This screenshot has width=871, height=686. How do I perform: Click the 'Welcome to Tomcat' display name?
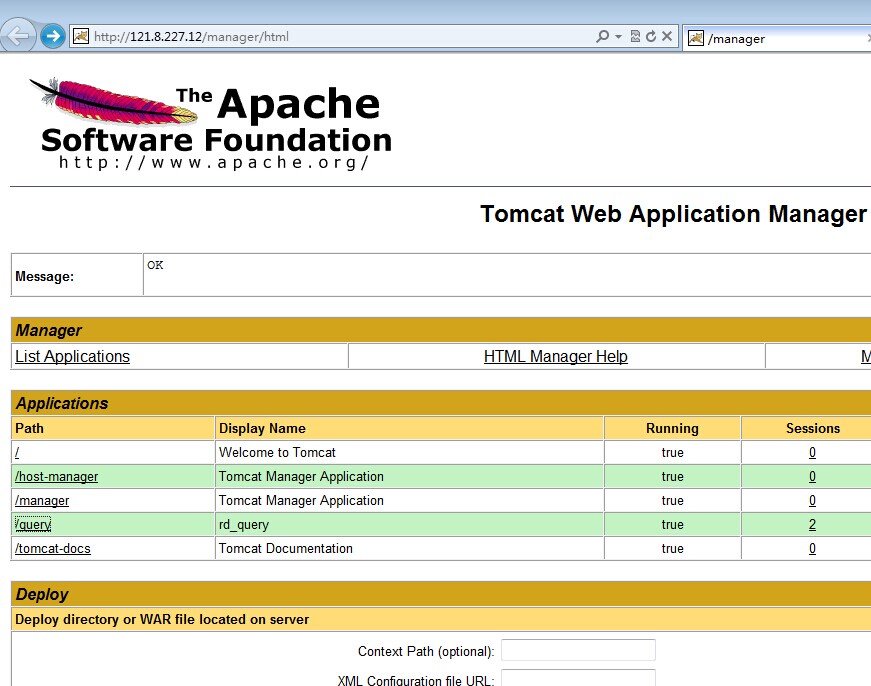[277, 452]
